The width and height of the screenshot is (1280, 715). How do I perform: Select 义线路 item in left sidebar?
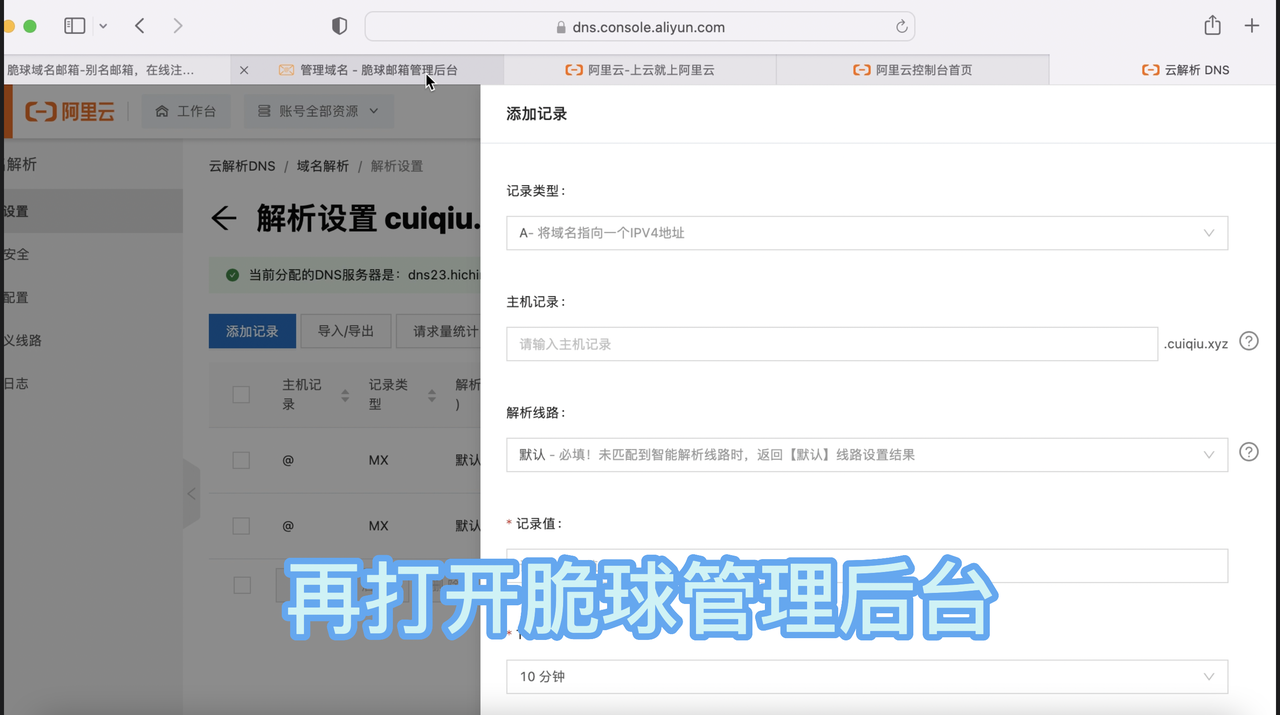point(92,340)
